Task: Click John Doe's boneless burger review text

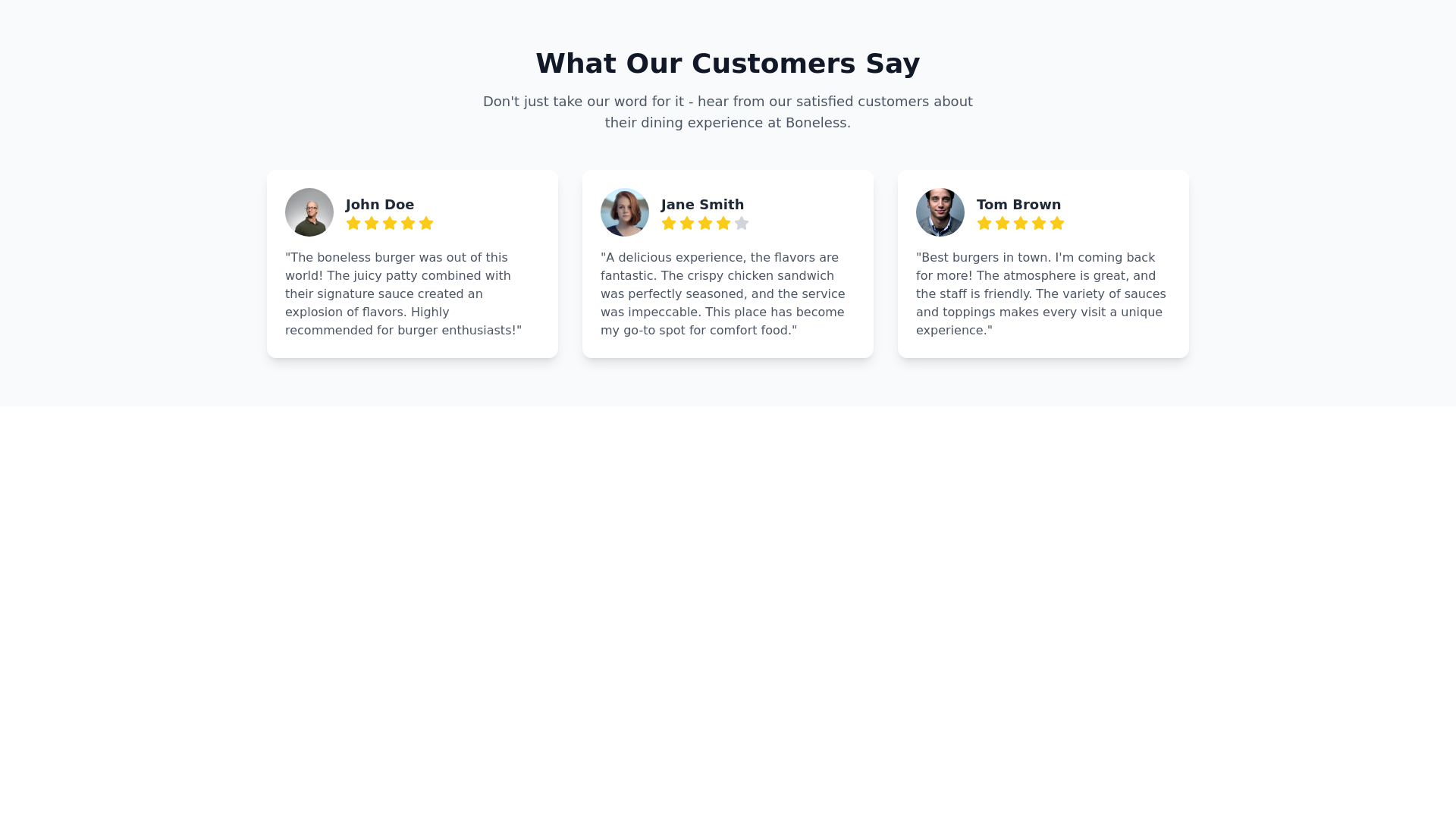Action: point(403,294)
